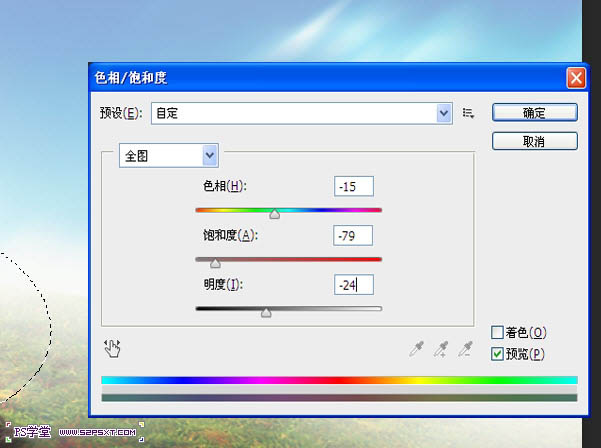601x448 pixels.
Task: Select the add-to-sample eyedropper
Action: [x=441, y=349]
